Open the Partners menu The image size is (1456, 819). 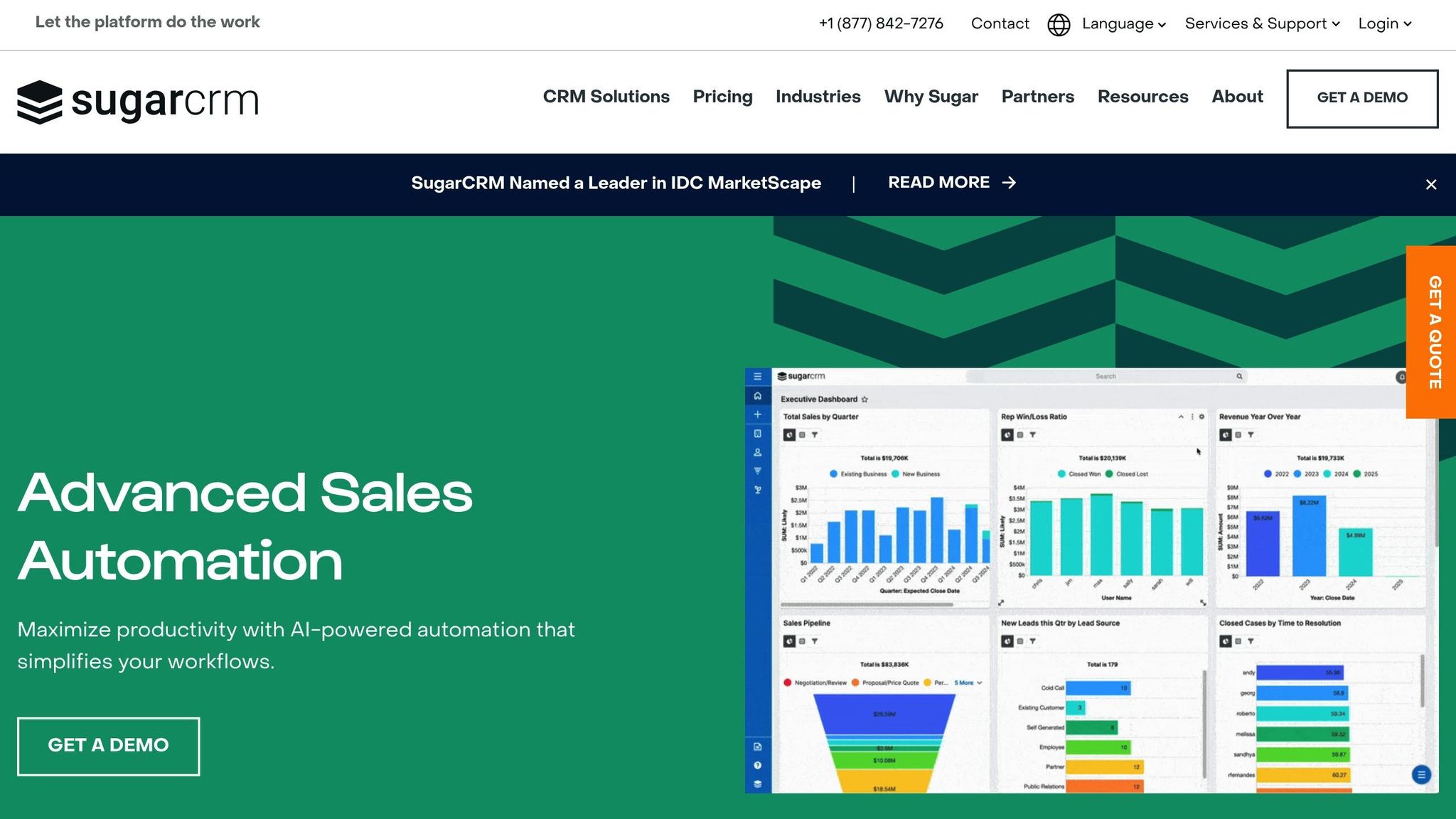pos(1038,97)
